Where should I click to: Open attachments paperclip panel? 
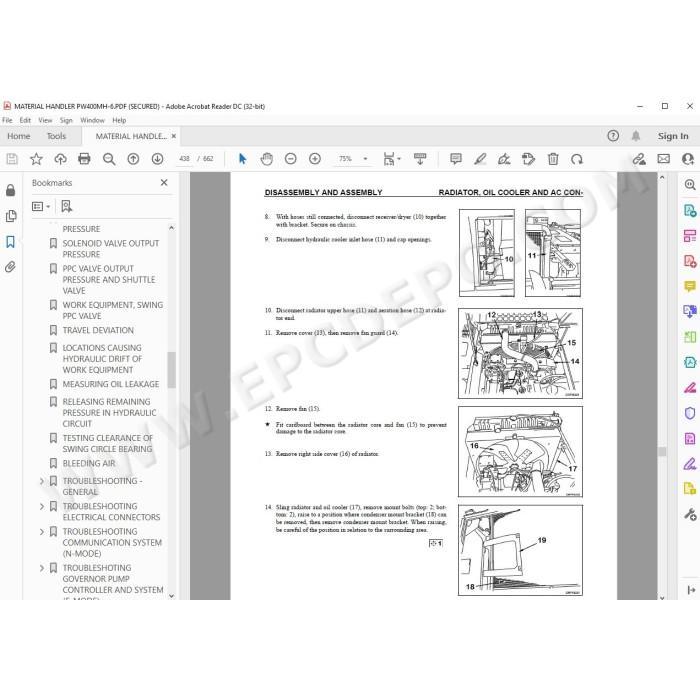coord(10,267)
